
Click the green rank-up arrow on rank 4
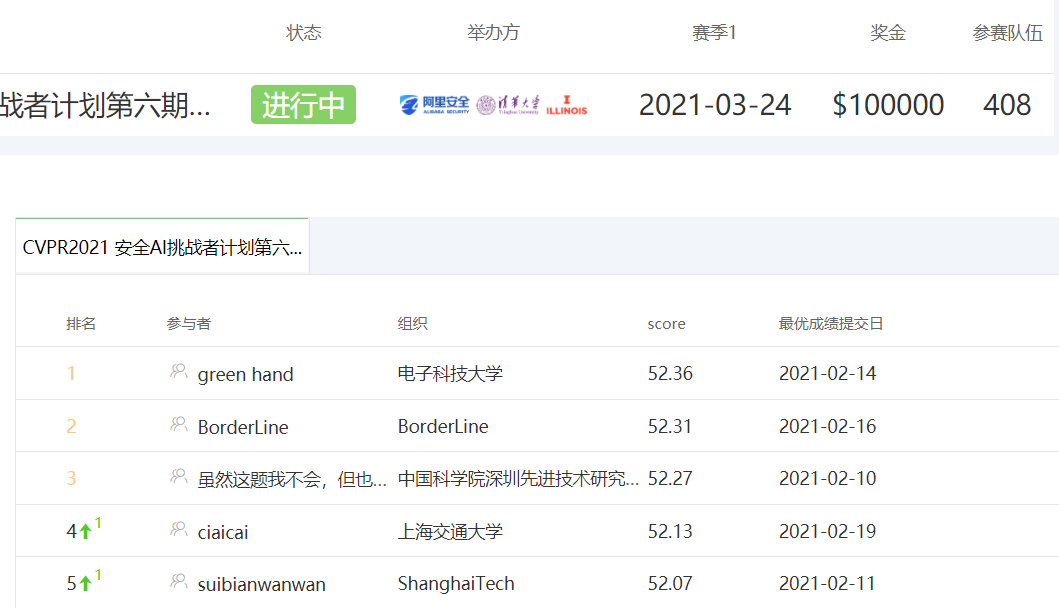click(x=86, y=532)
